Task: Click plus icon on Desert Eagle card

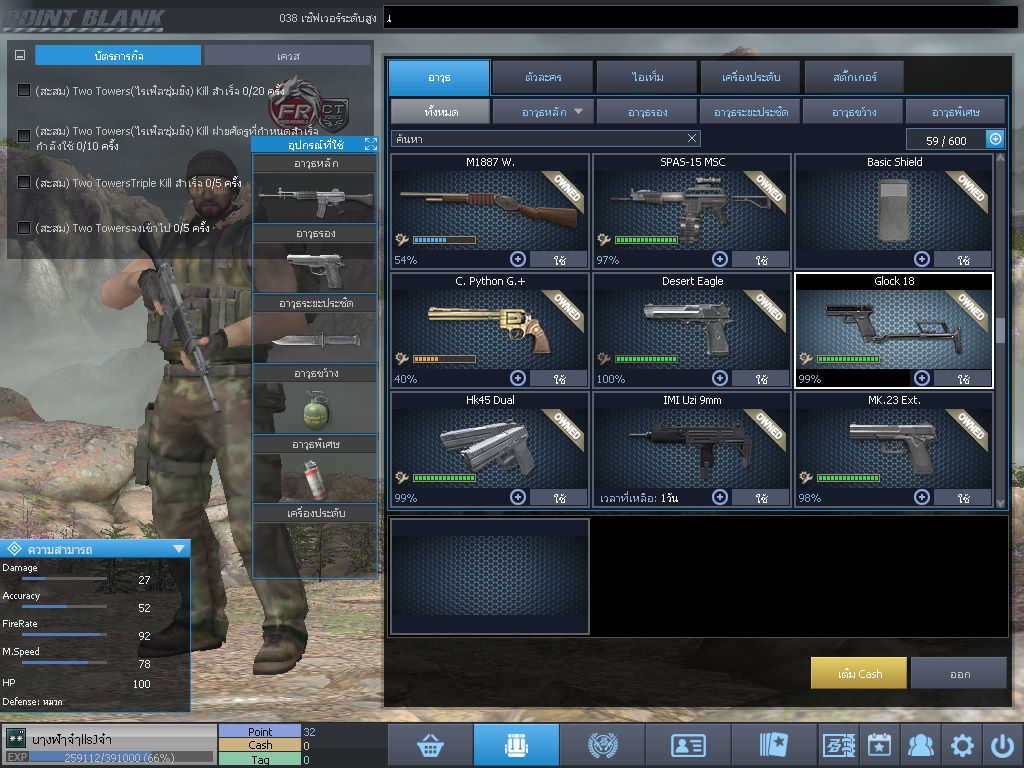Action: [x=720, y=378]
